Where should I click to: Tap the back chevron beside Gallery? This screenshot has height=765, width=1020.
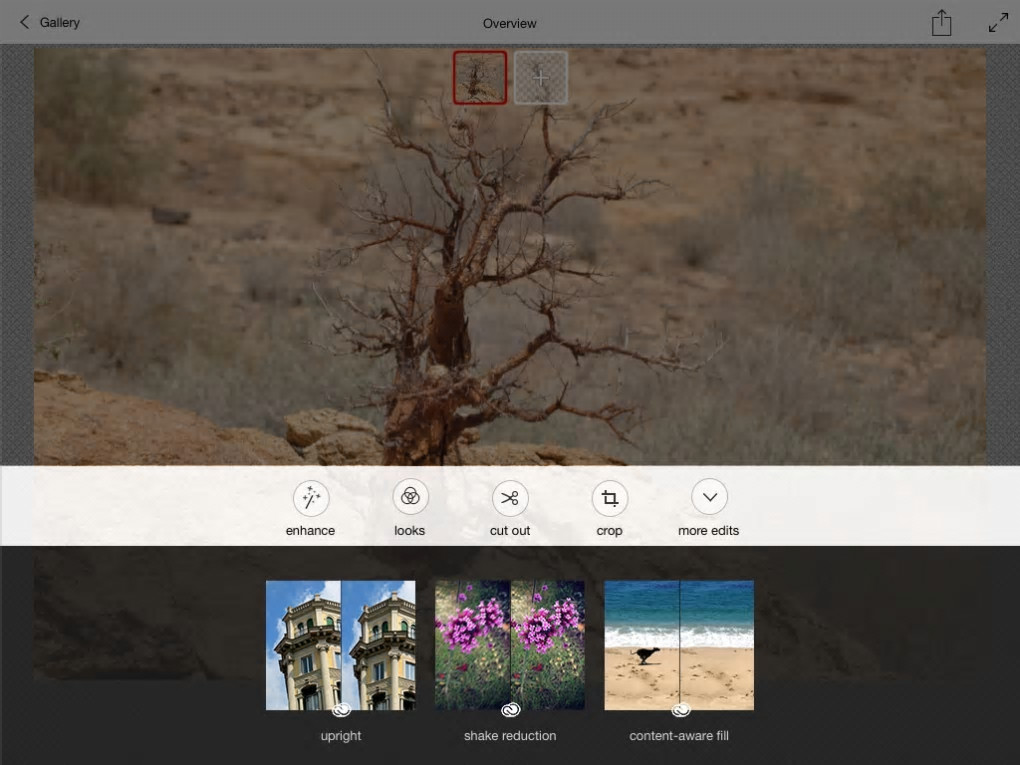pyautogui.click(x=24, y=22)
